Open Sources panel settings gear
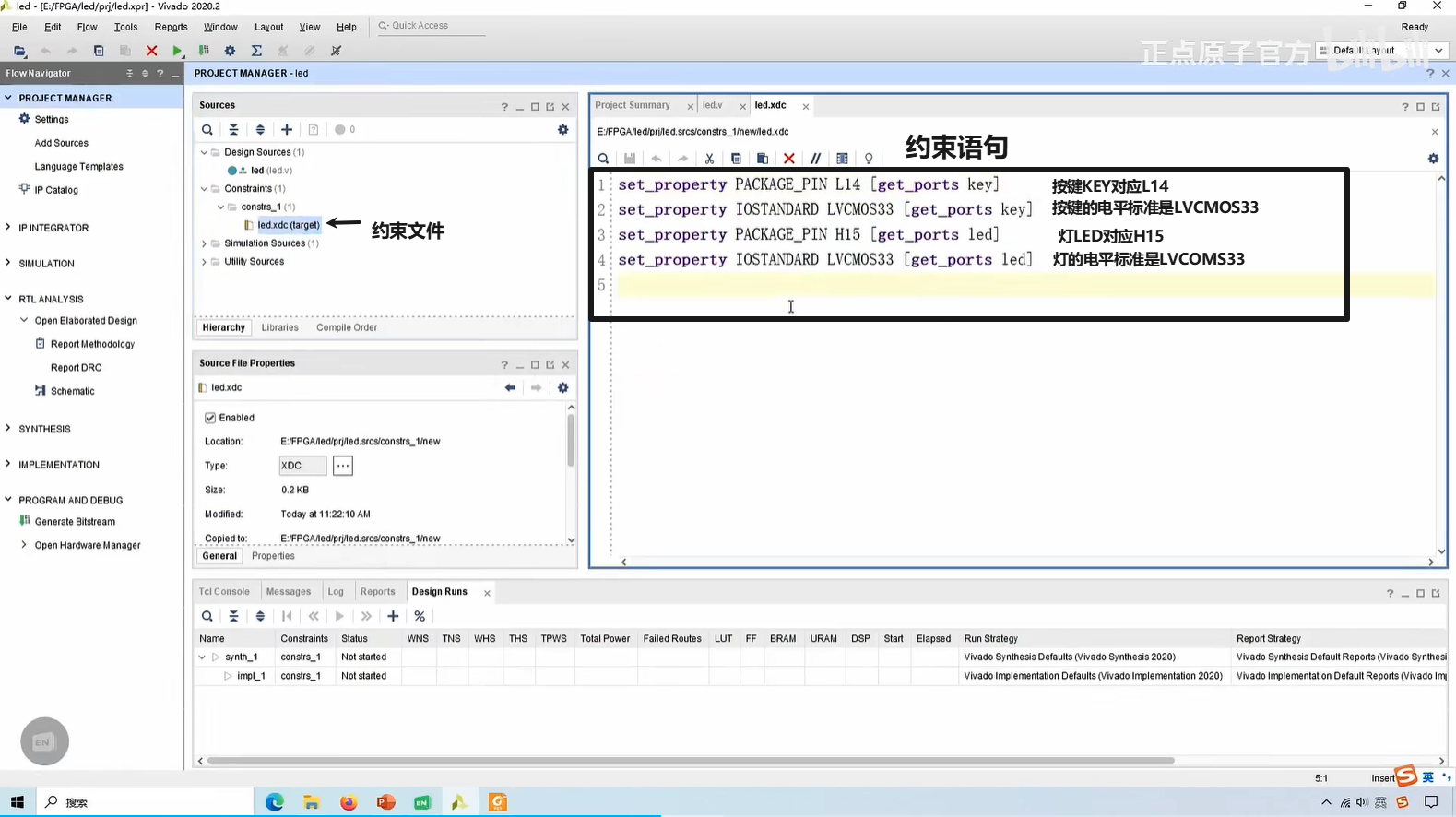1456x817 pixels. click(x=563, y=130)
